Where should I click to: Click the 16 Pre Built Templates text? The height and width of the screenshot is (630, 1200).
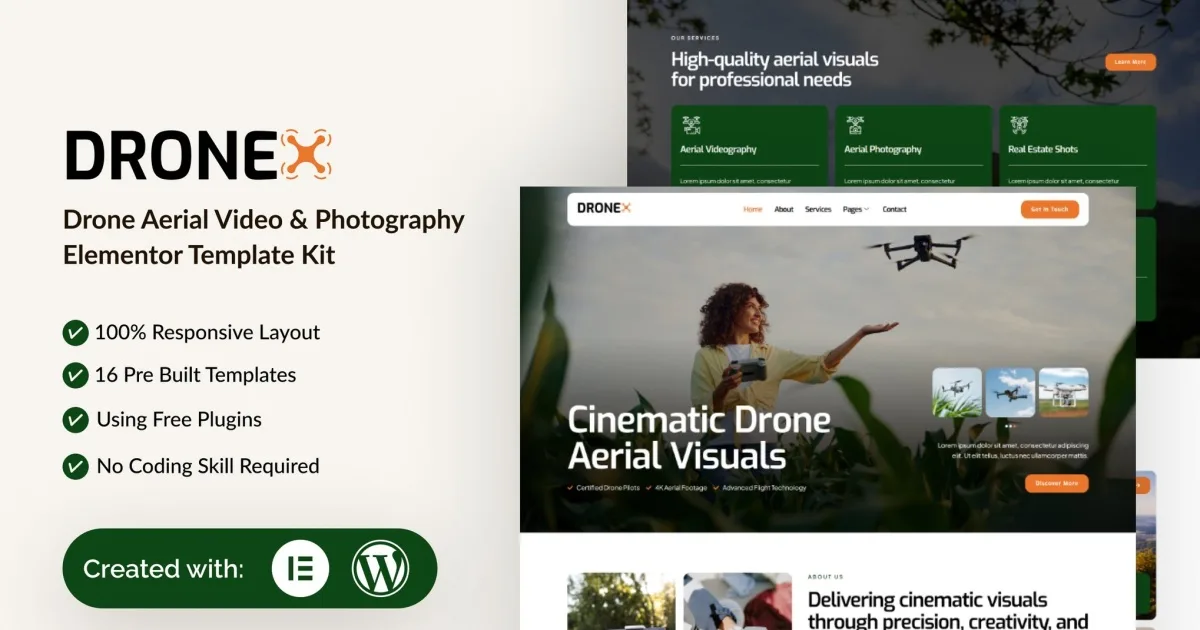coord(196,375)
